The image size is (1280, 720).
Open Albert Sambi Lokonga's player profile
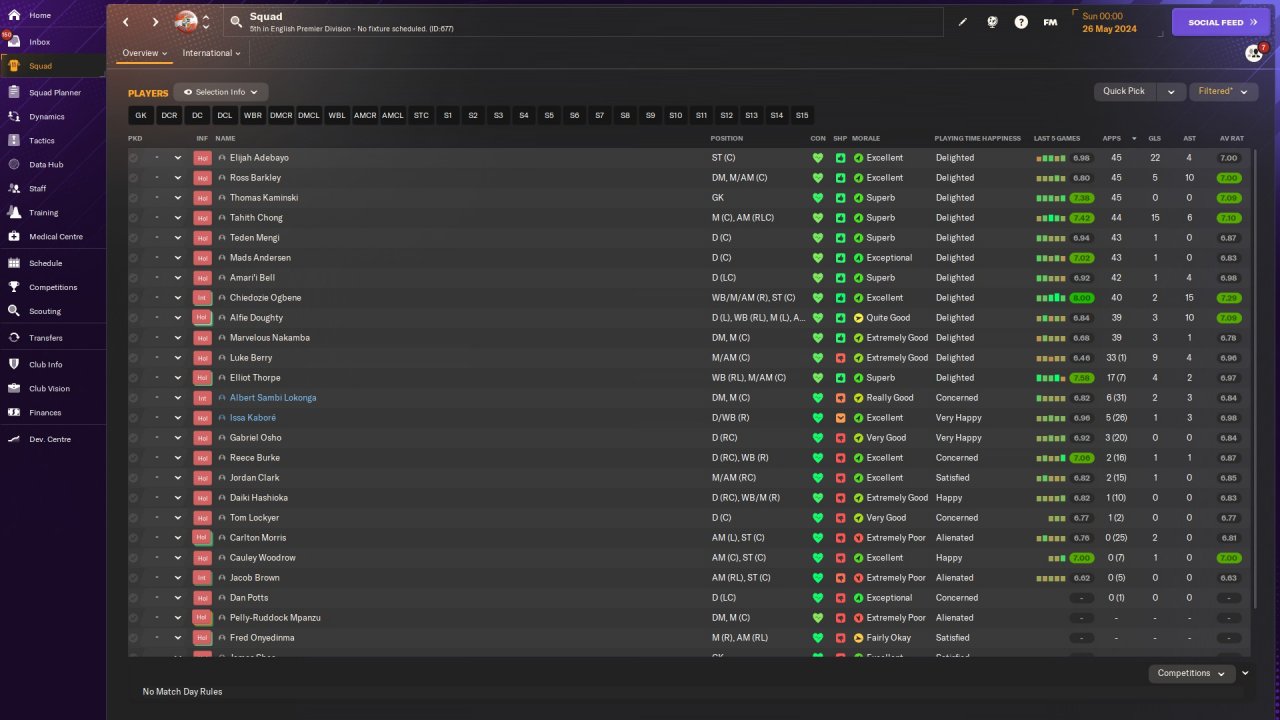[273, 398]
